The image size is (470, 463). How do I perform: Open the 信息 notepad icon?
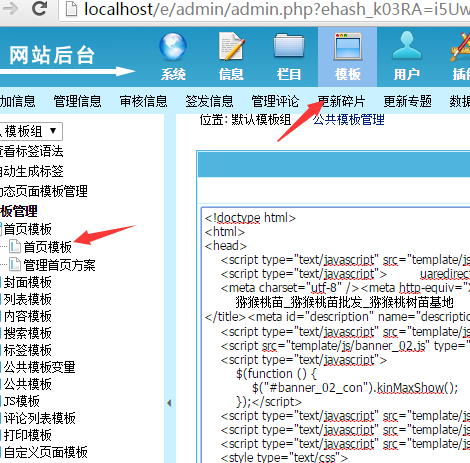coord(231,57)
